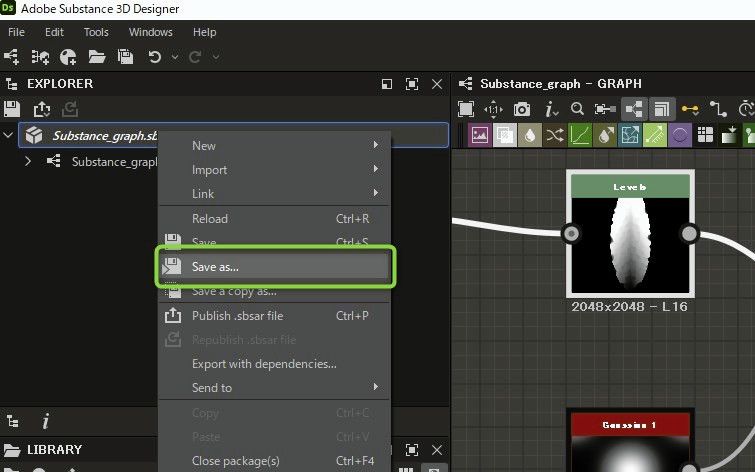This screenshot has height=472, width=755.
Task: Open the Link submenu
Action: click(x=273, y=194)
